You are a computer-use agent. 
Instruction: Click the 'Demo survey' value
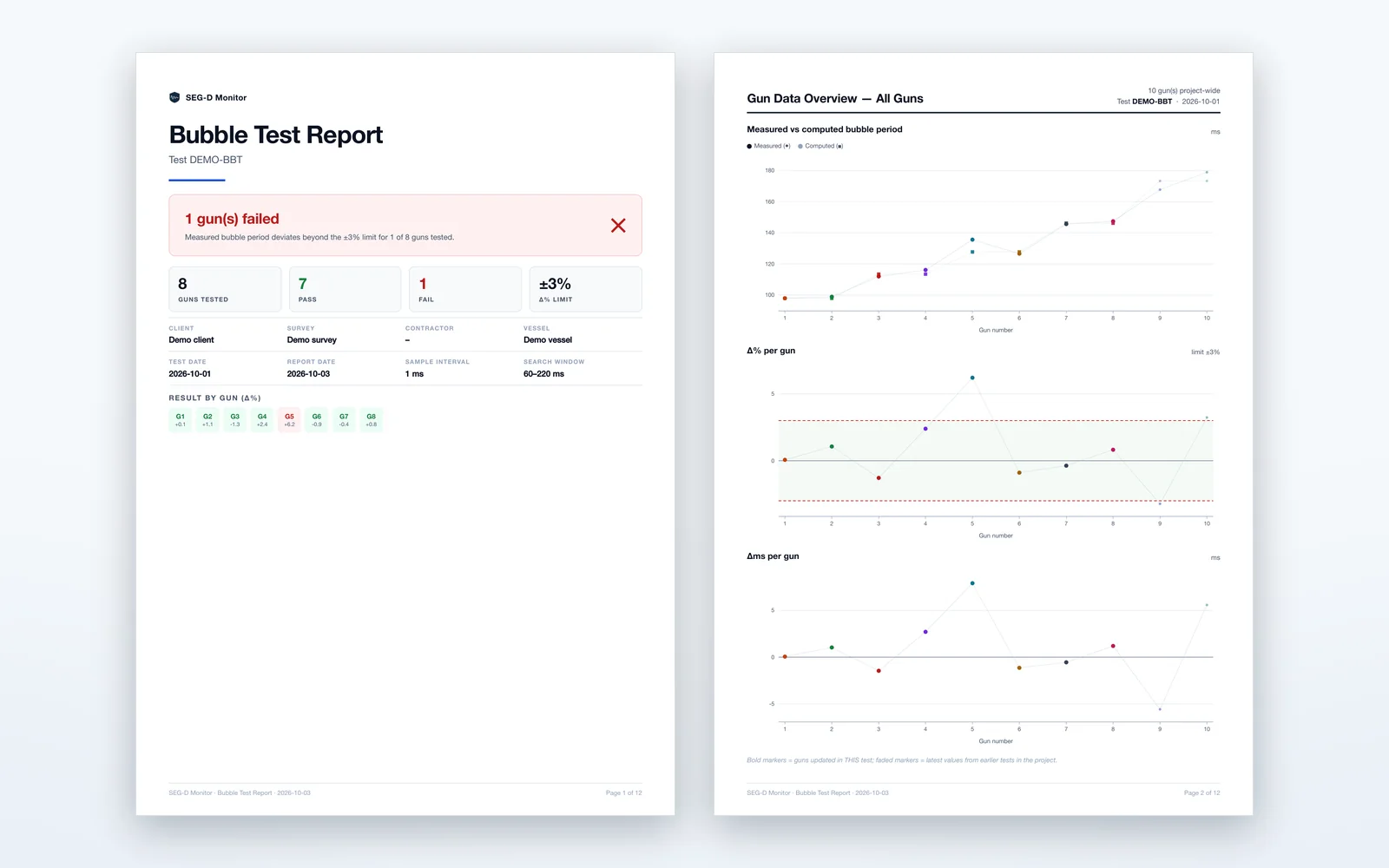click(312, 340)
